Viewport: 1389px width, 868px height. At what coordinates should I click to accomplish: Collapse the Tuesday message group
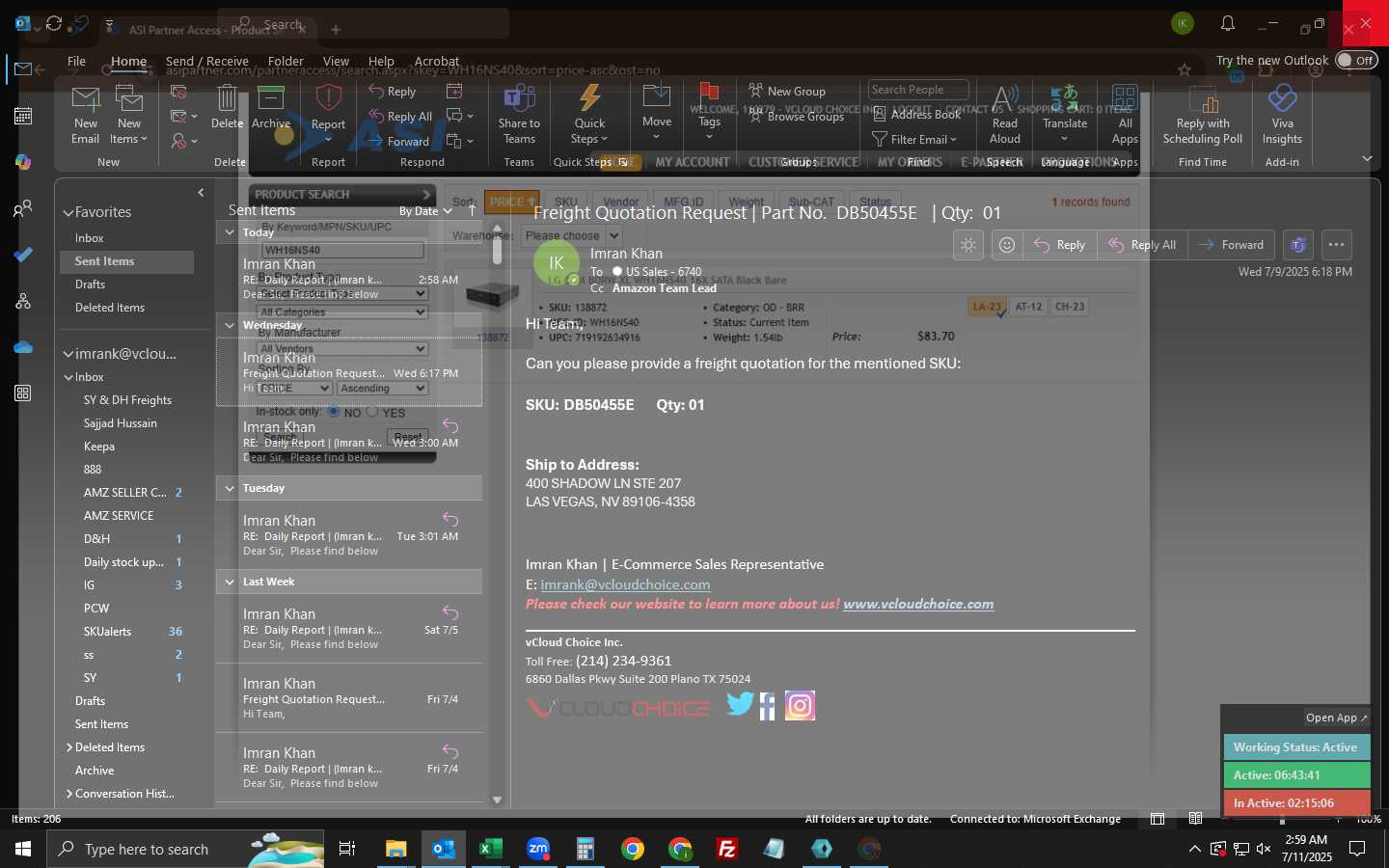pos(230,489)
